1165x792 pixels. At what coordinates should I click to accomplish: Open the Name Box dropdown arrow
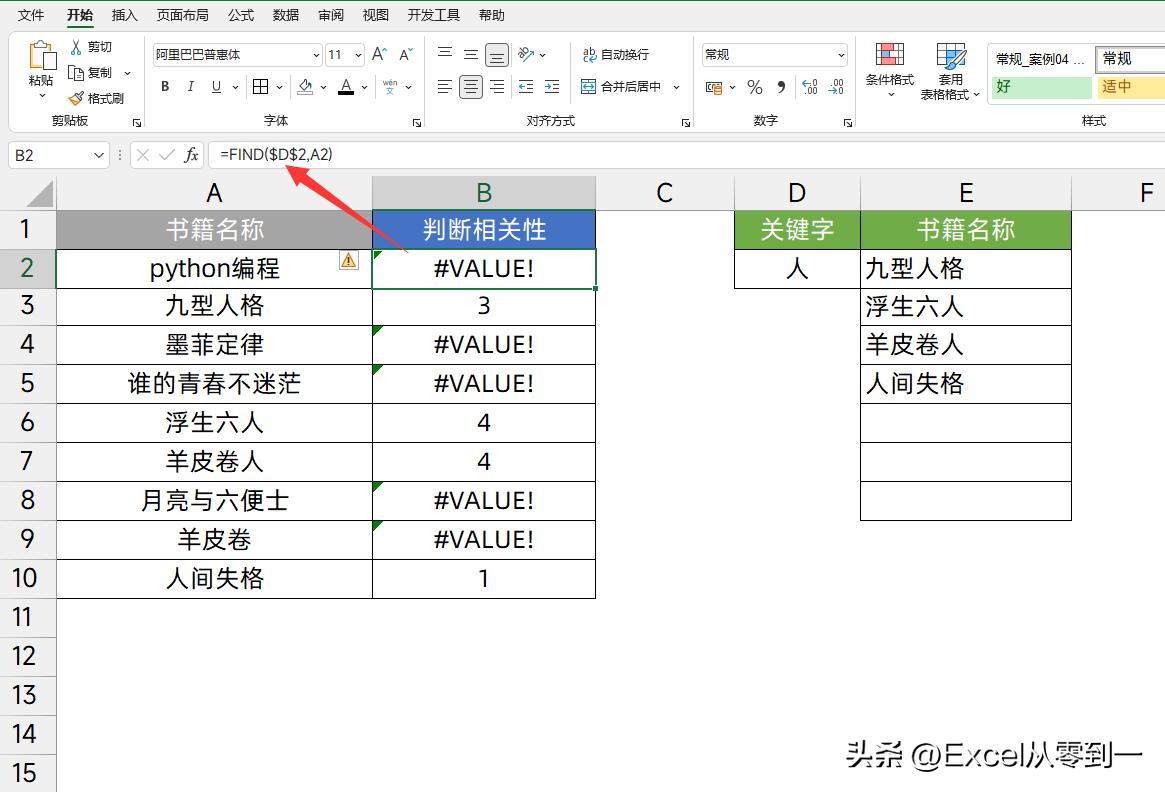[97, 155]
